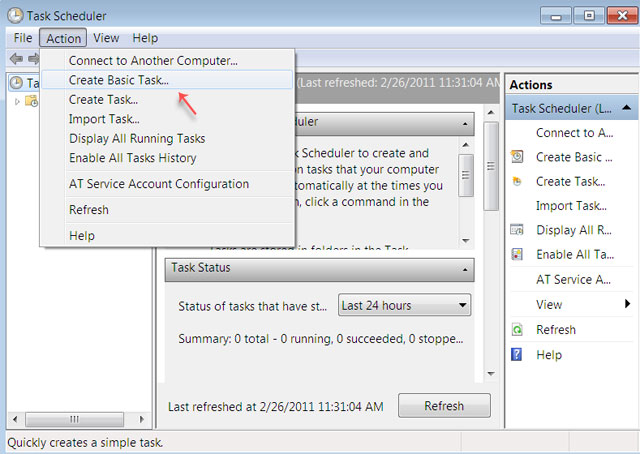Viewport: 640px width, 454px height.
Task: Open the File menu
Action: (22, 38)
